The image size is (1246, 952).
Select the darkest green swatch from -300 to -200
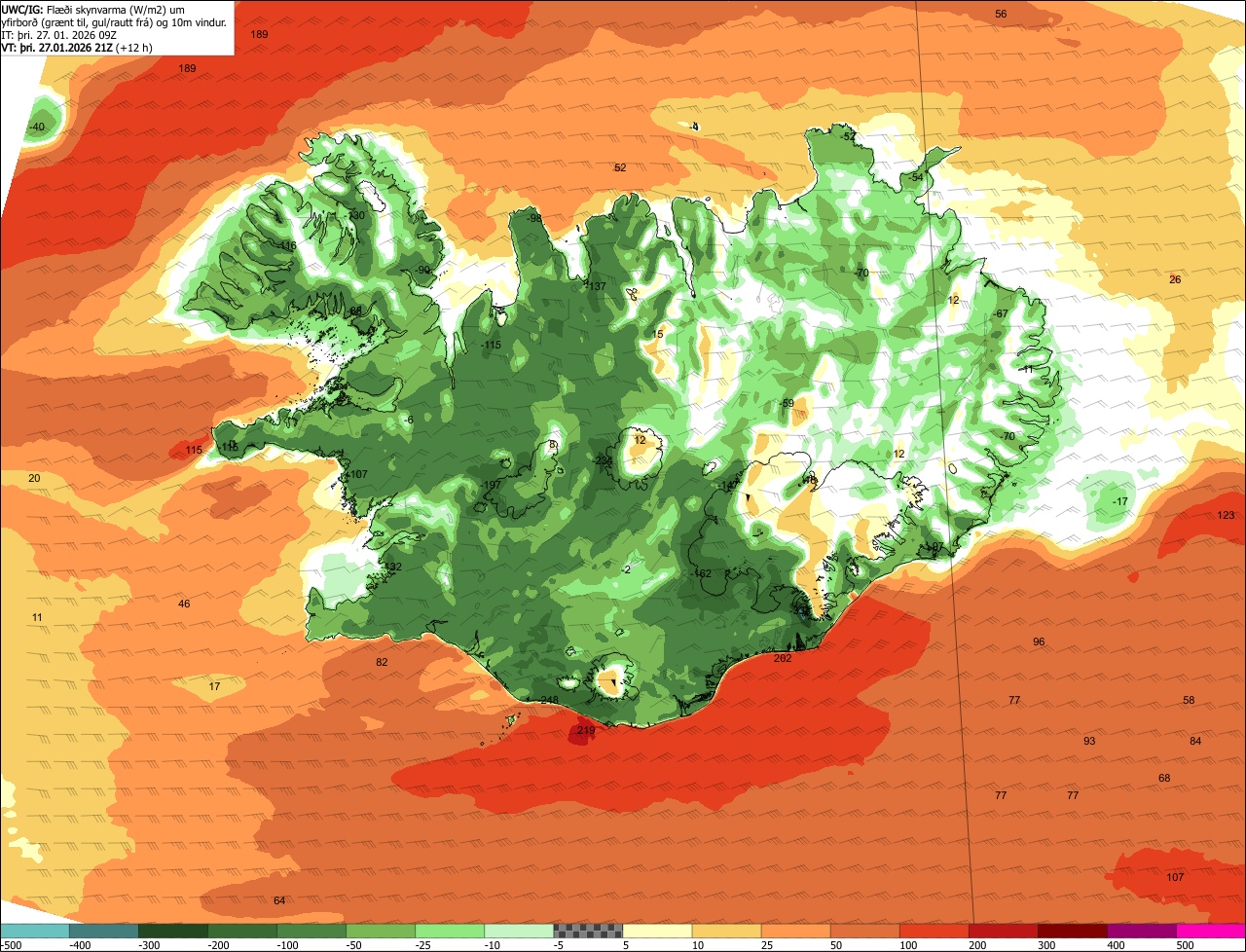click(172, 932)
